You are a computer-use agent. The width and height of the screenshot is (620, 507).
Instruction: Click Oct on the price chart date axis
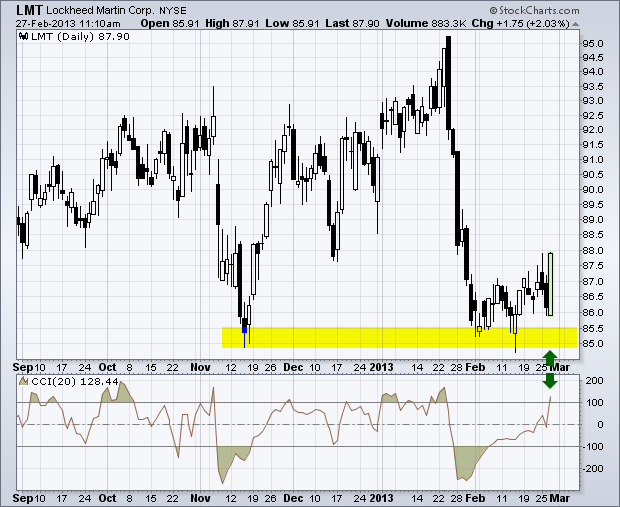pos(107,367)
